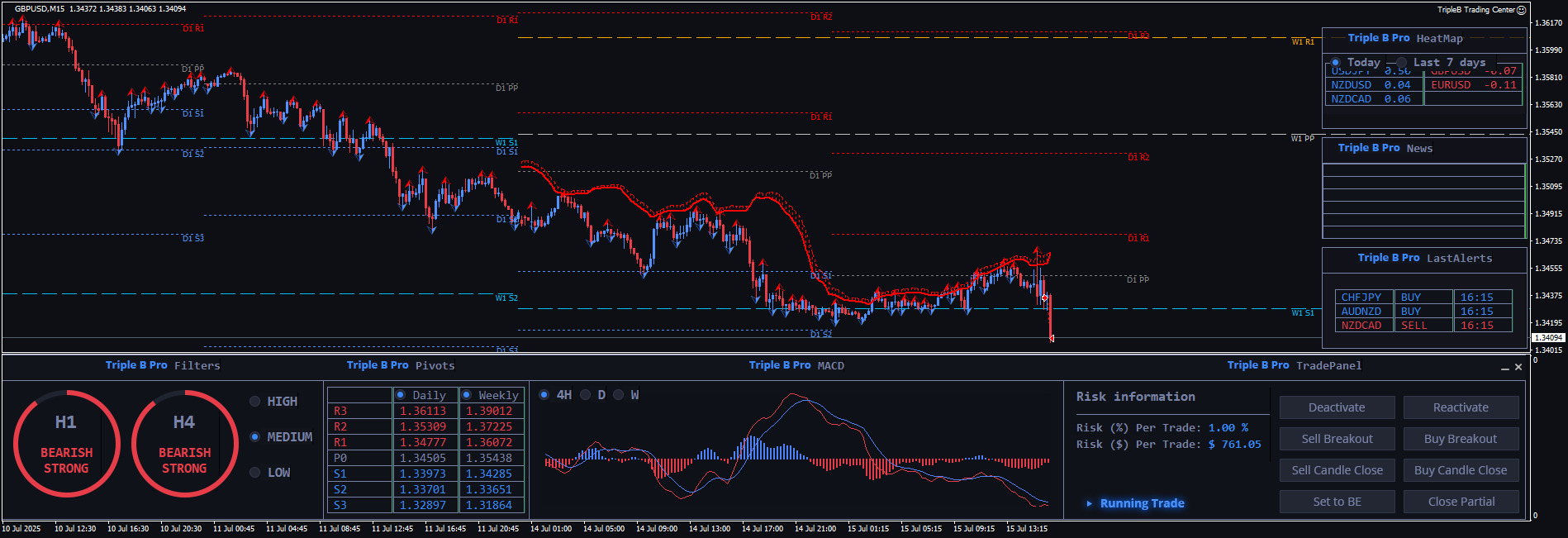The width and height of the screenshot is (1568, 538).
Task: Click the Sell Breakout button
Action: click(x=1337, y=439)
